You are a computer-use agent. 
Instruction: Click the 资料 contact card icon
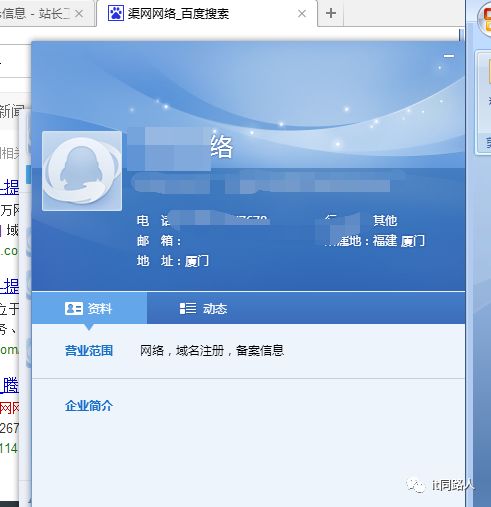pos(74,309)
